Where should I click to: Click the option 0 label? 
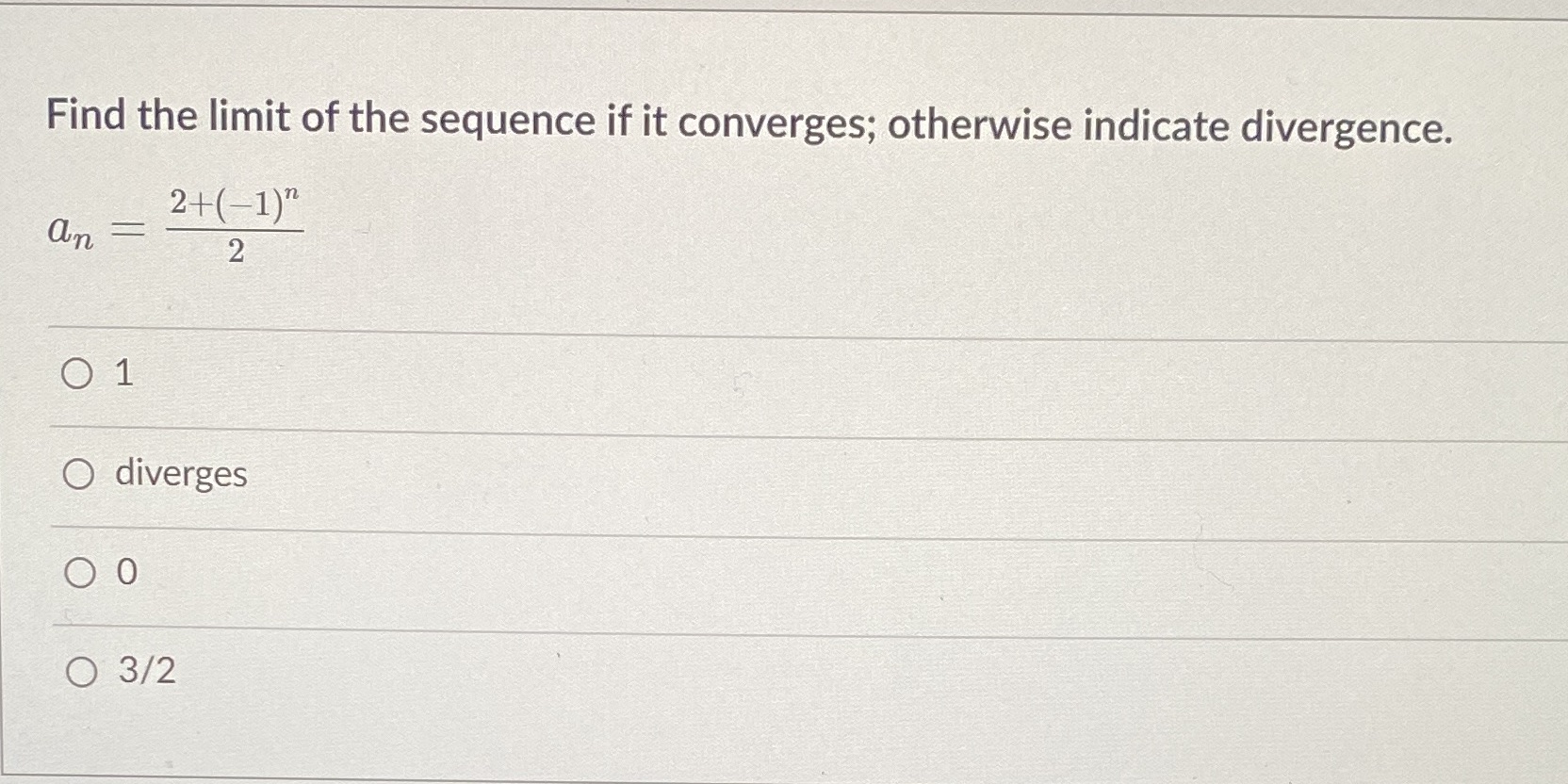124,572
